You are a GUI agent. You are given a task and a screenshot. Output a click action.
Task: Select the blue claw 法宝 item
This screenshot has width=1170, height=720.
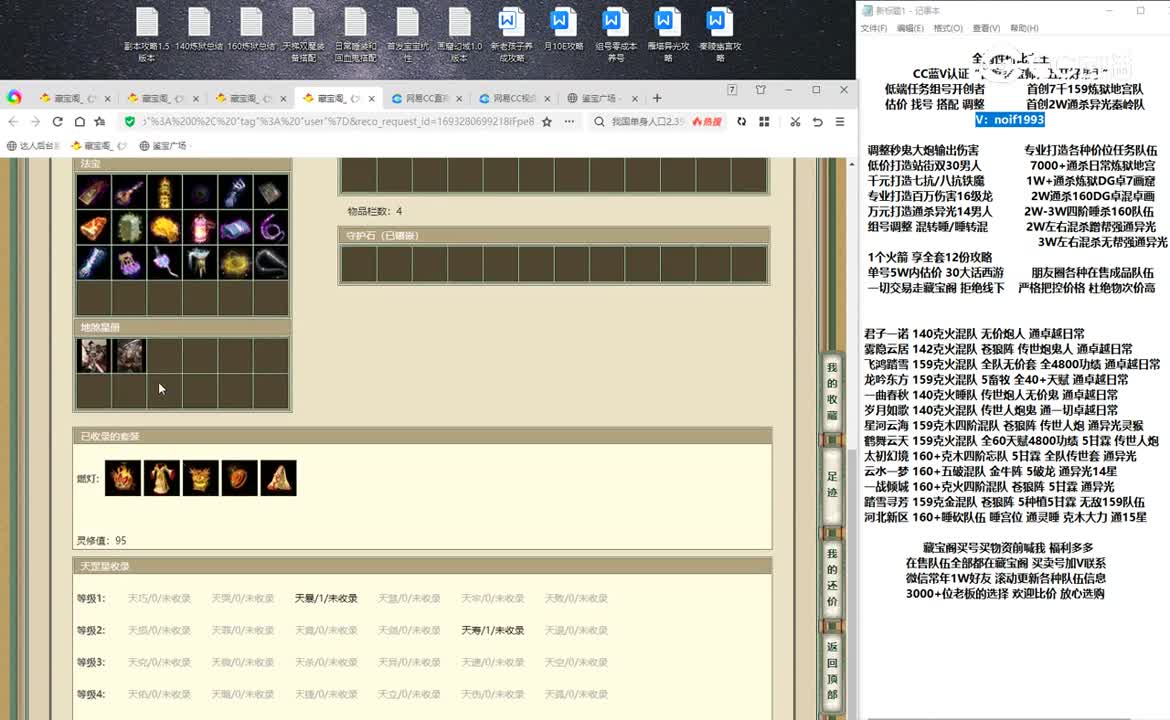tap(235, 192)
